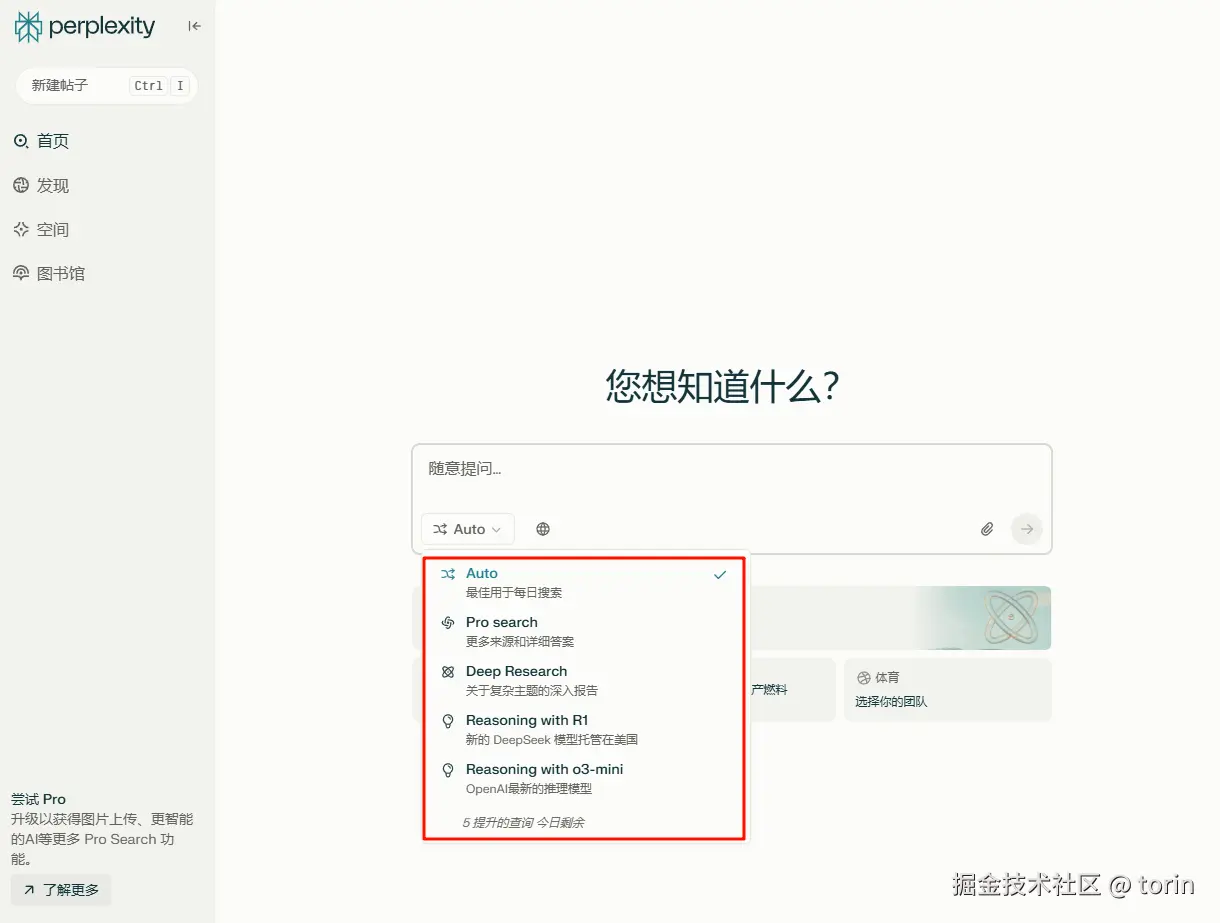Click the 更多来源和详细答案 description

point(520,642)
